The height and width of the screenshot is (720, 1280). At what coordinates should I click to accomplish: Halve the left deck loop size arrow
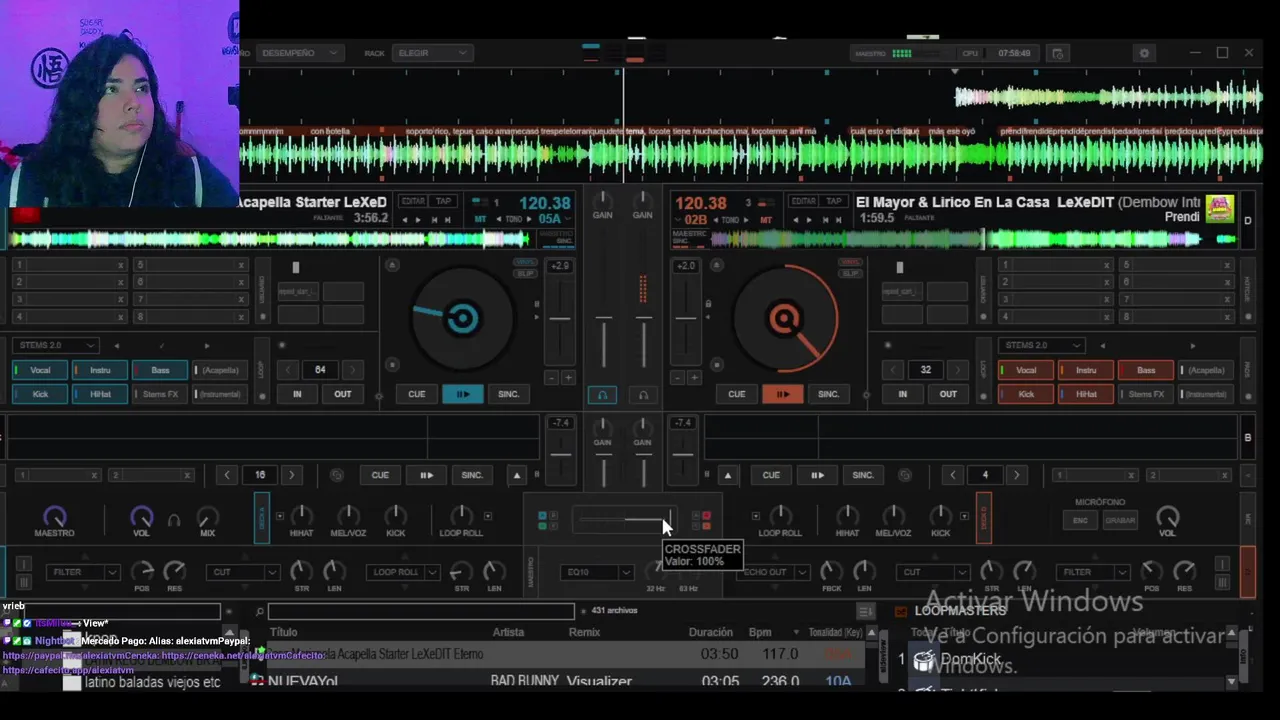[289, 370]
